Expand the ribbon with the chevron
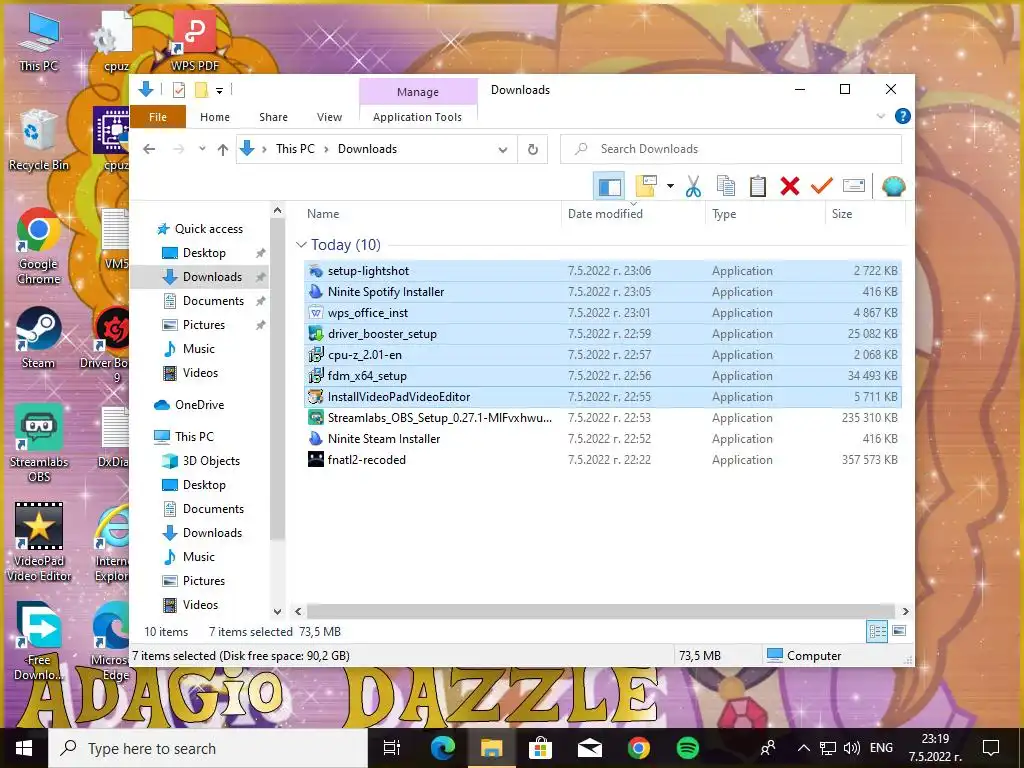Viewport: 1024px width, 768px height. 880,116
